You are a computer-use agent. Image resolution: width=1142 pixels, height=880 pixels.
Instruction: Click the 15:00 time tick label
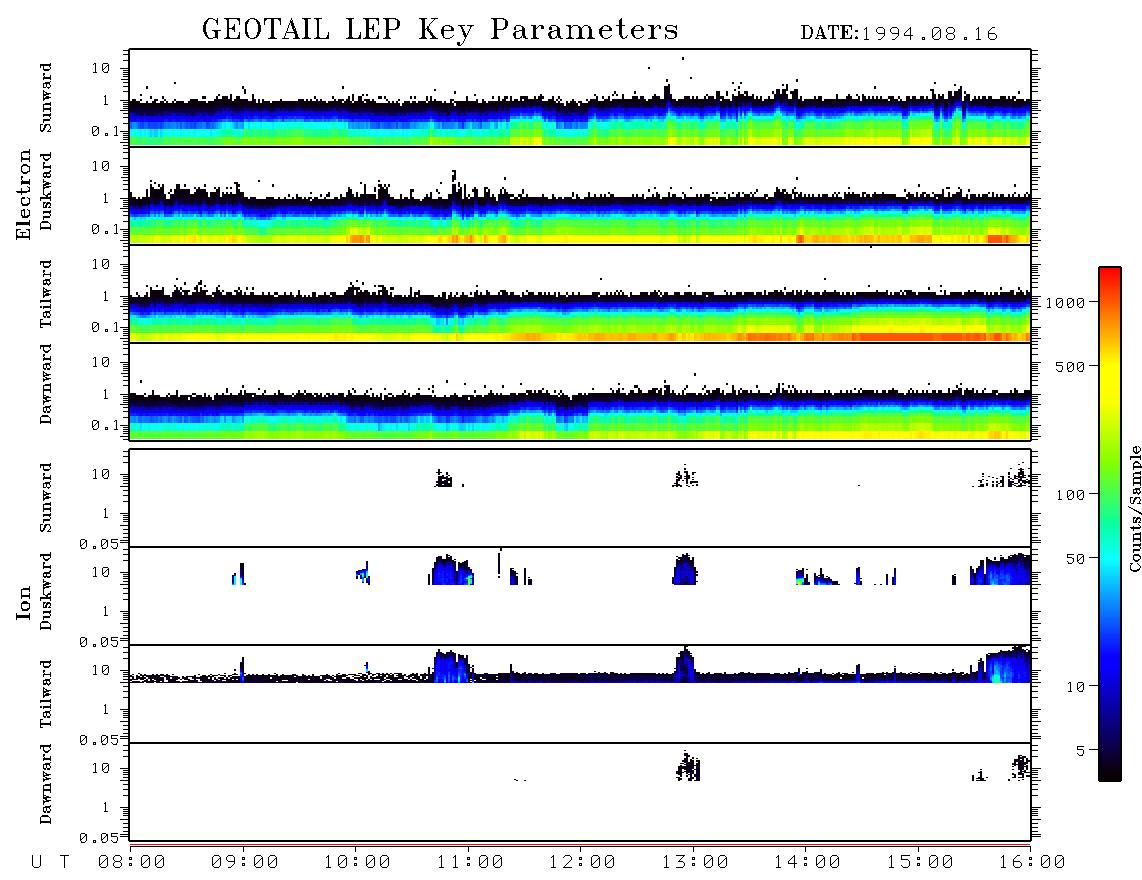tap(920, 863)
